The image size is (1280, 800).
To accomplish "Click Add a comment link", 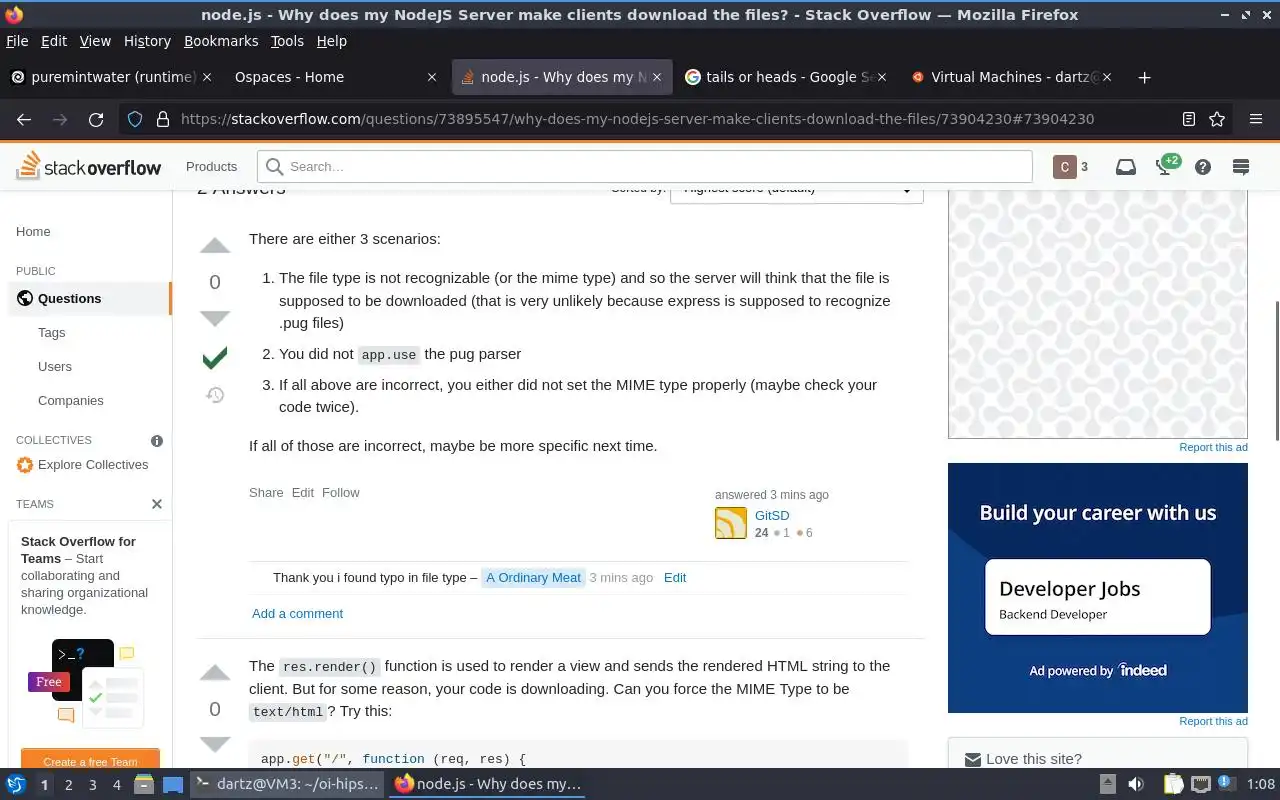I will click(297, 614).
